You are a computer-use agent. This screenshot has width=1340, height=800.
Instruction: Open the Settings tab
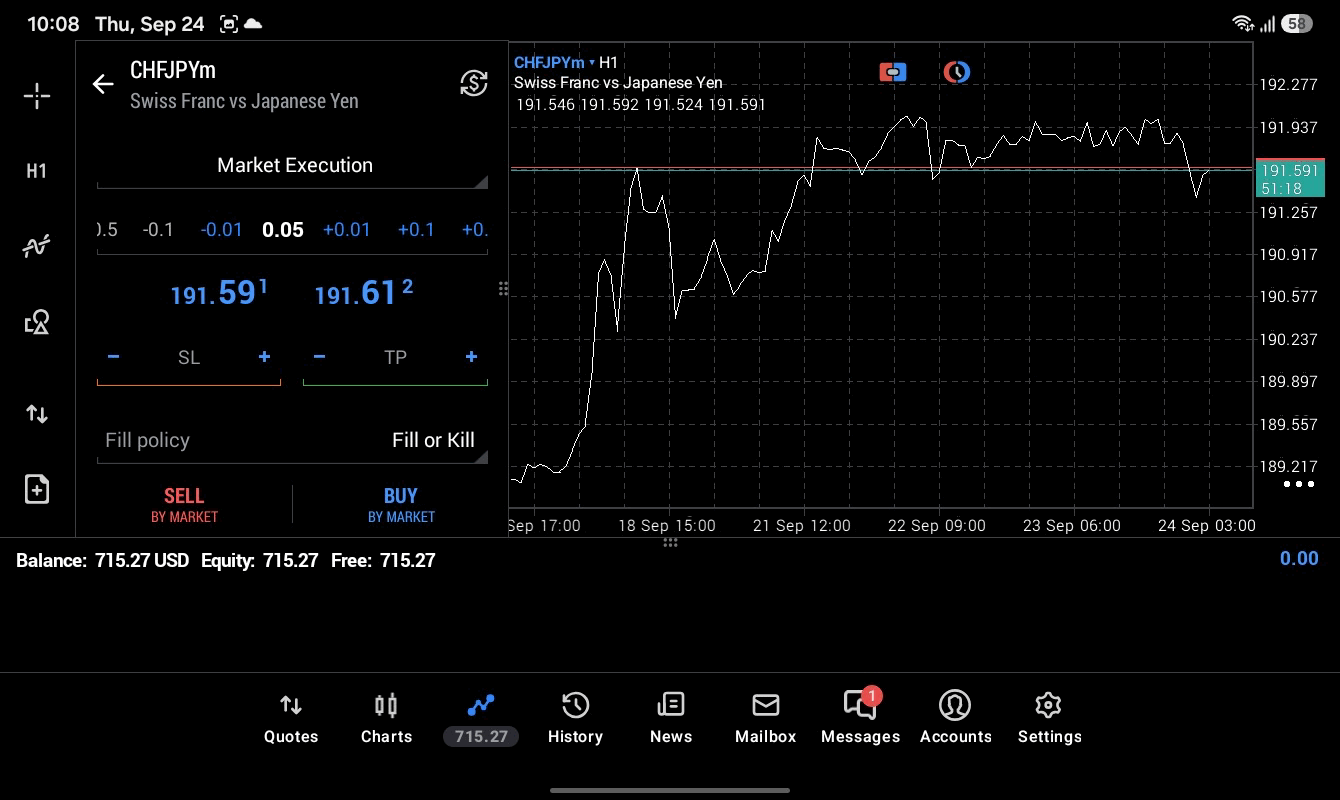[1049, 719]
